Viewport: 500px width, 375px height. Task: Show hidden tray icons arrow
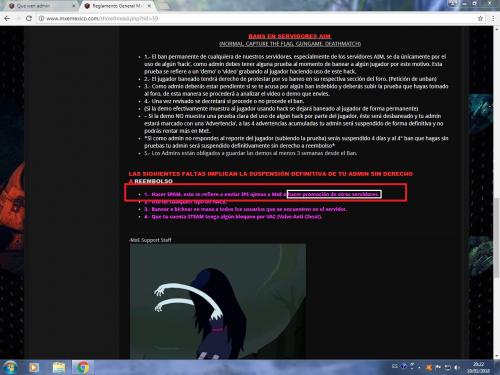(x=419, y=367)
